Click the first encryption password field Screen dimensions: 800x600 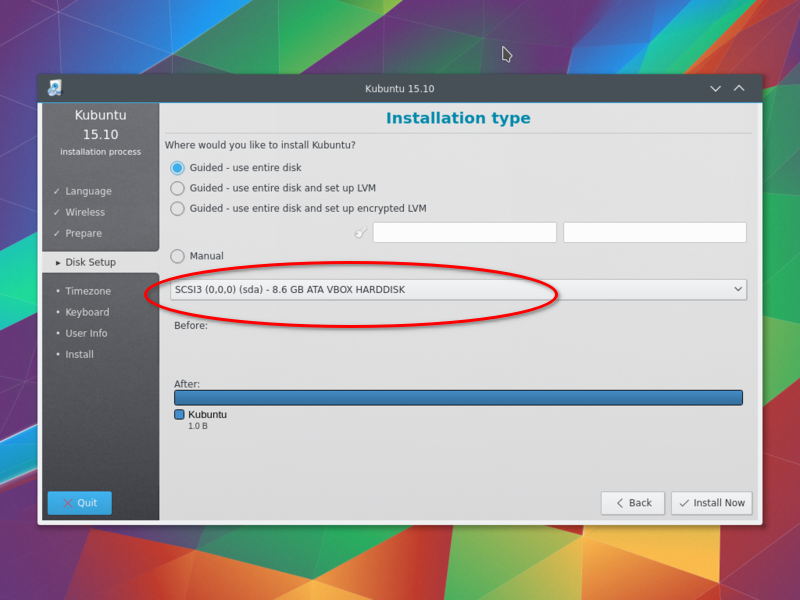pos(464,233)
